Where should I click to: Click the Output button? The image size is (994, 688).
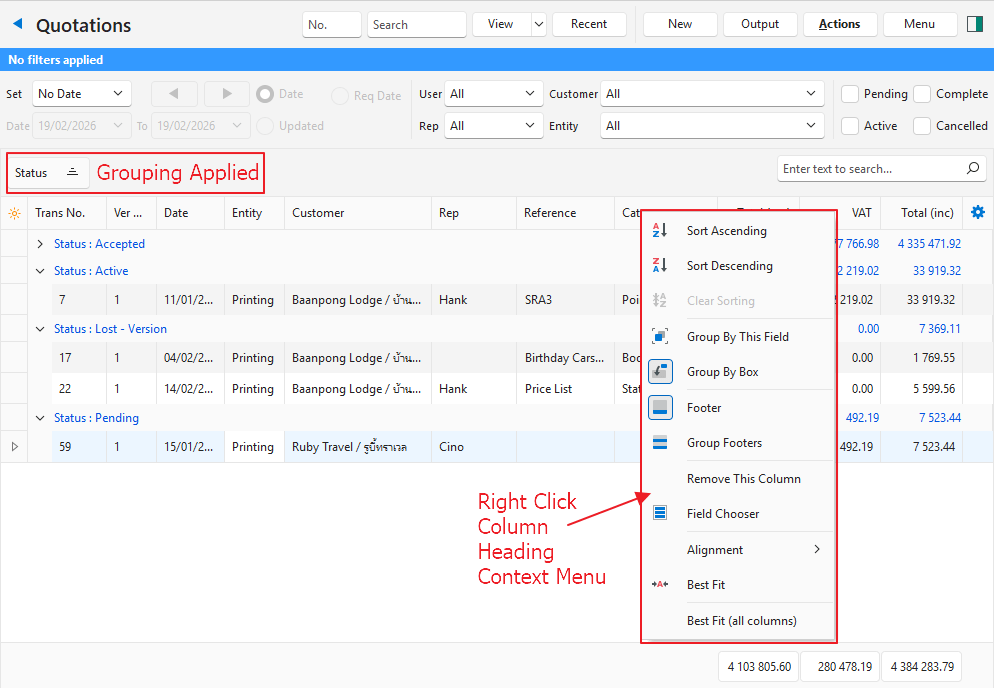(x=760, y=24)
